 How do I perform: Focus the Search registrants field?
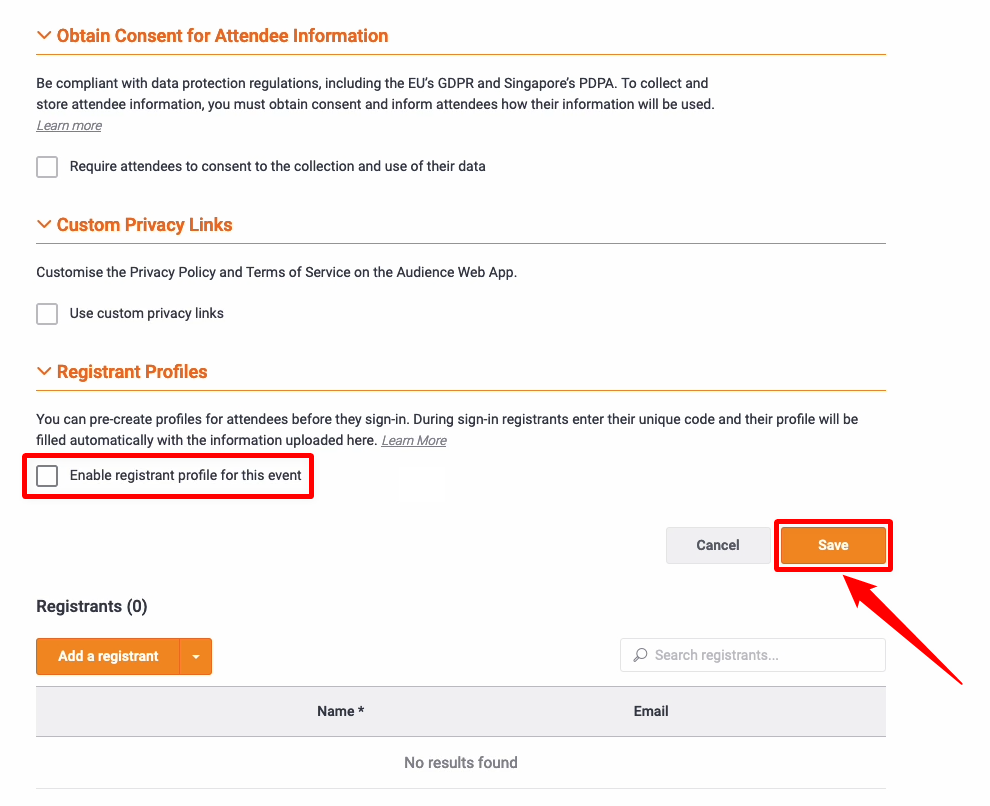click(x=765, y=655)
